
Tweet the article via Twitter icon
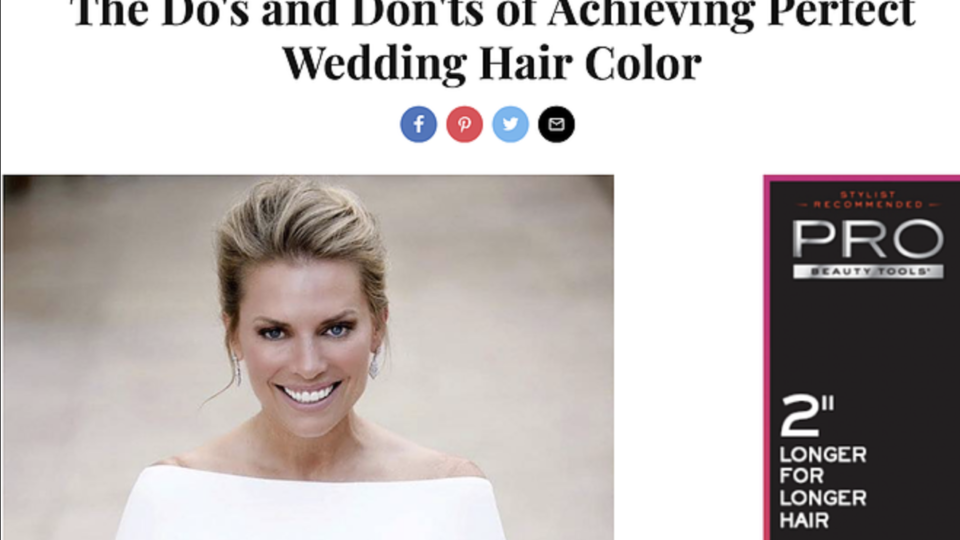click(511, 124)
